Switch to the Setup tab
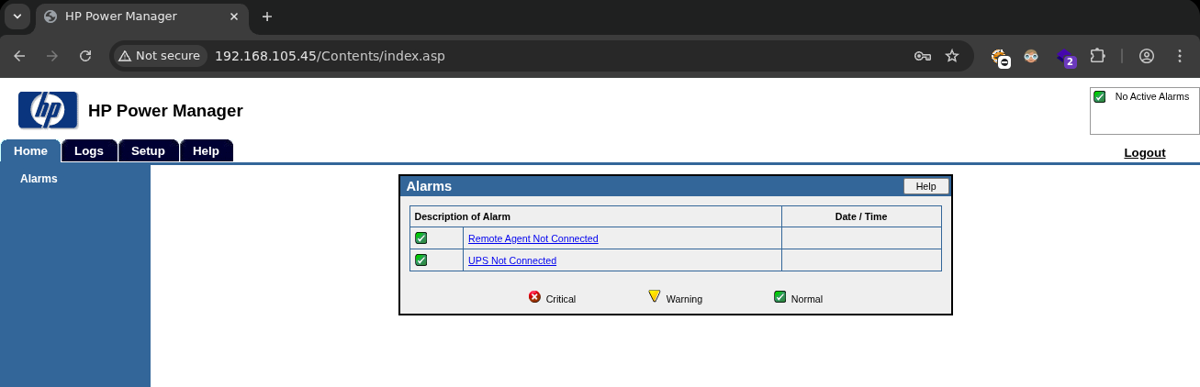The image size is (1200, 387). (x=148, y=151)
